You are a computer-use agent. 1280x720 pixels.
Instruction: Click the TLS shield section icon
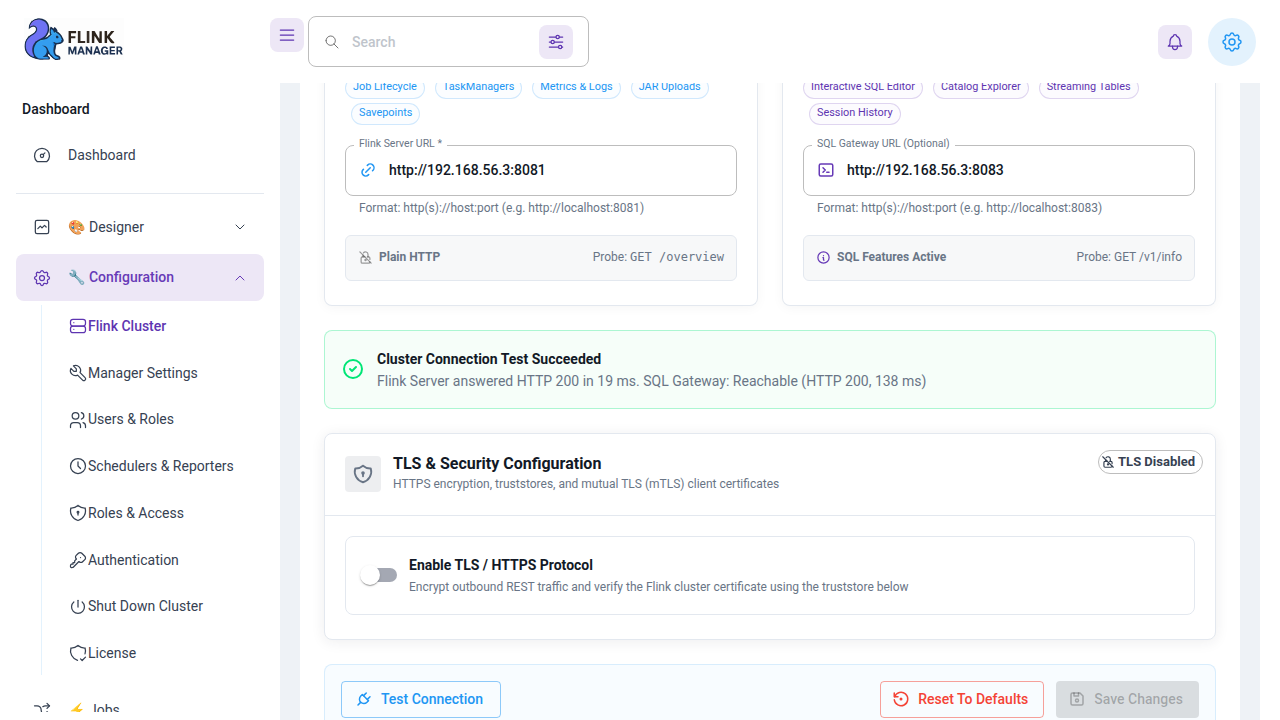tap(363, 474)
